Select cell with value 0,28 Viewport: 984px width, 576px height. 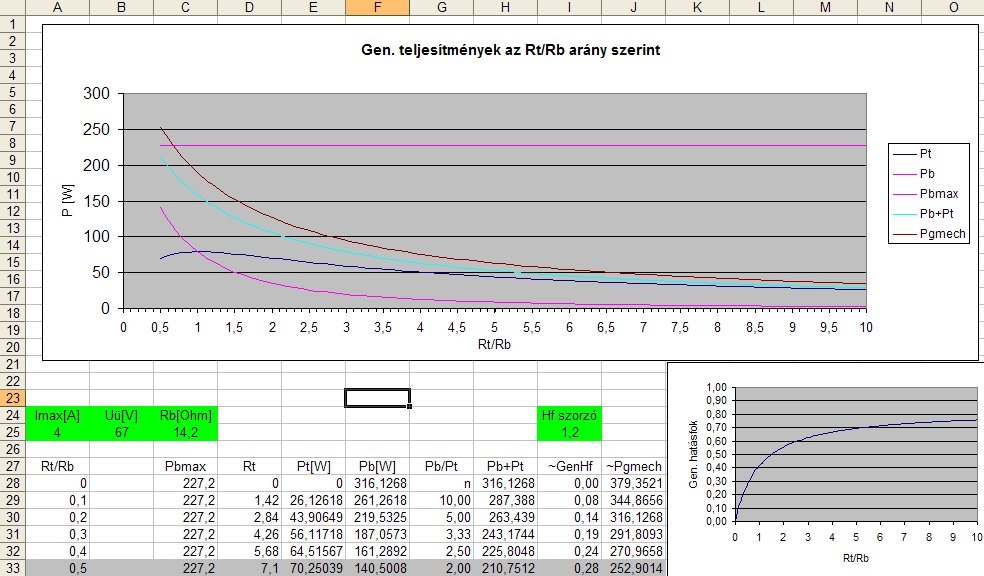[569, 568]
